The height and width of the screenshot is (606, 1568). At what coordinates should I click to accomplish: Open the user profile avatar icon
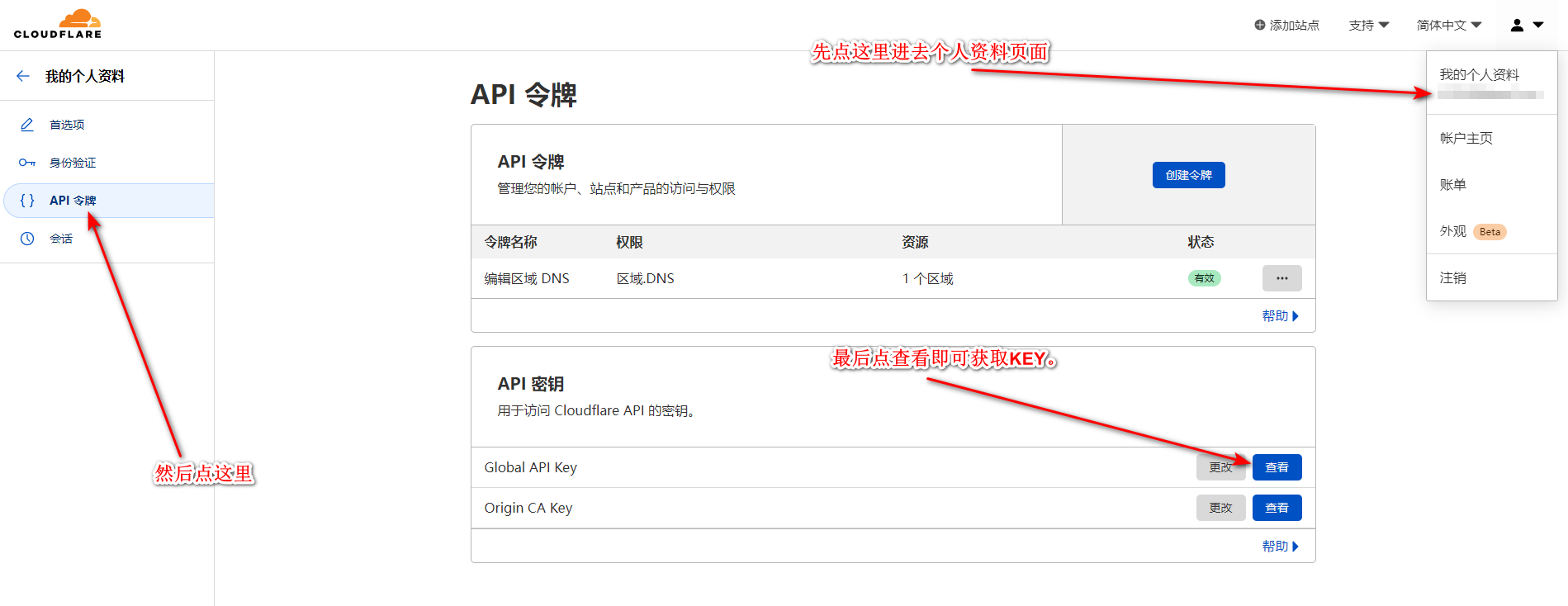click(x=1518, y=25)
